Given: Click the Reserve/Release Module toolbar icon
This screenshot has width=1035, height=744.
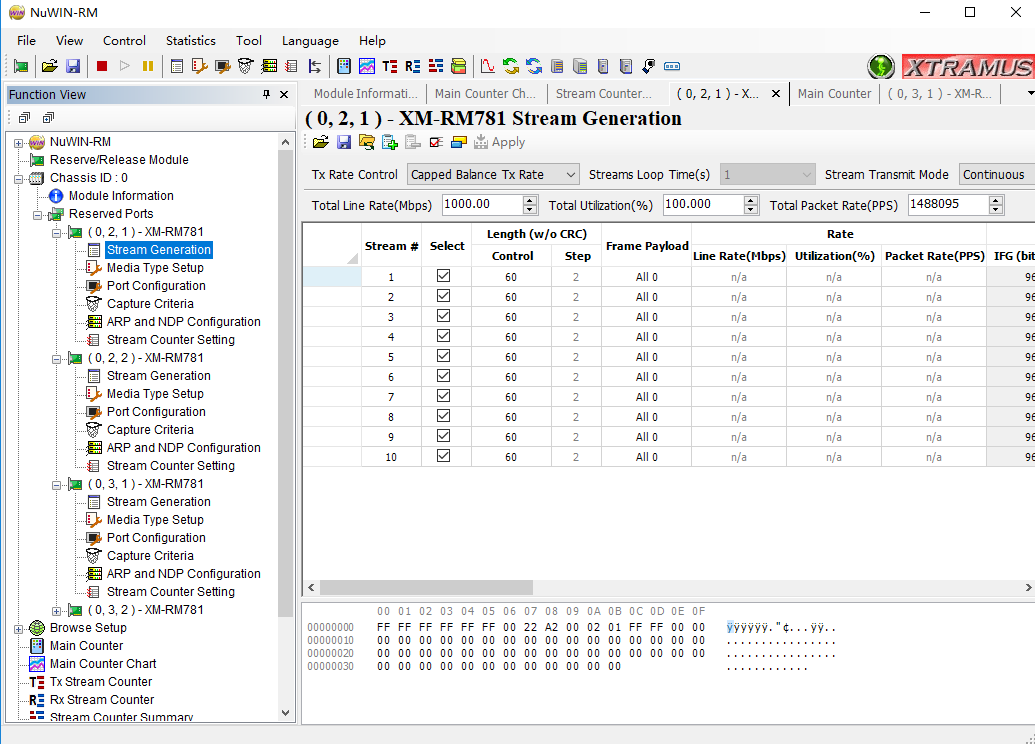Looking at the screenshot, I should tap(21, 66).
